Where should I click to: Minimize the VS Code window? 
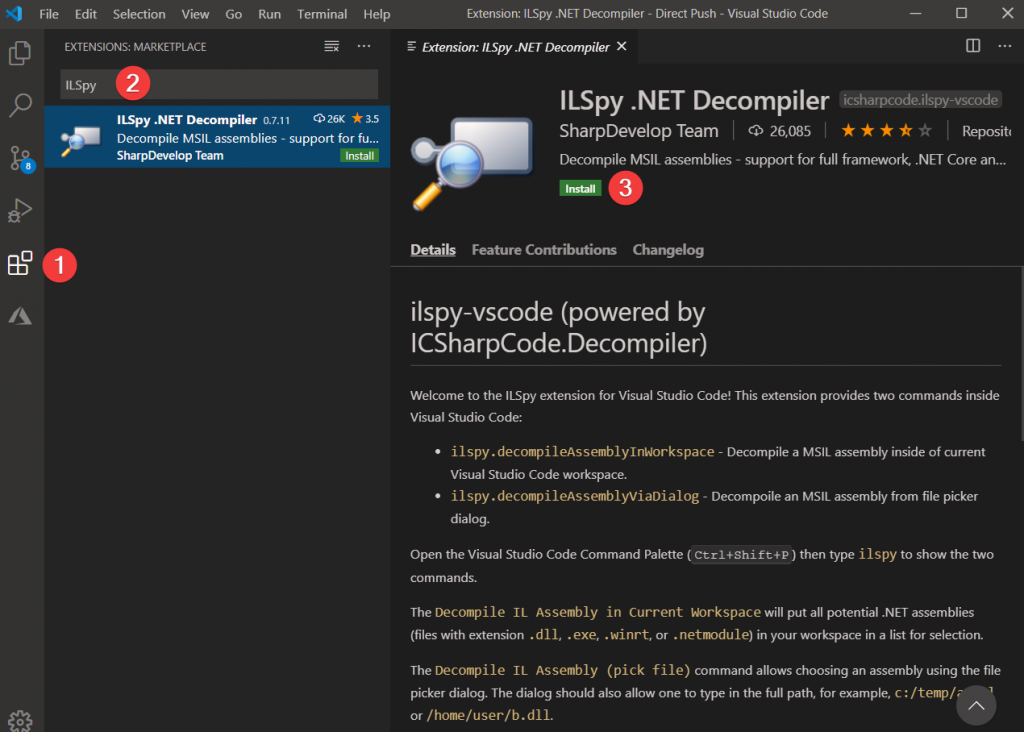tap(916, 13)
